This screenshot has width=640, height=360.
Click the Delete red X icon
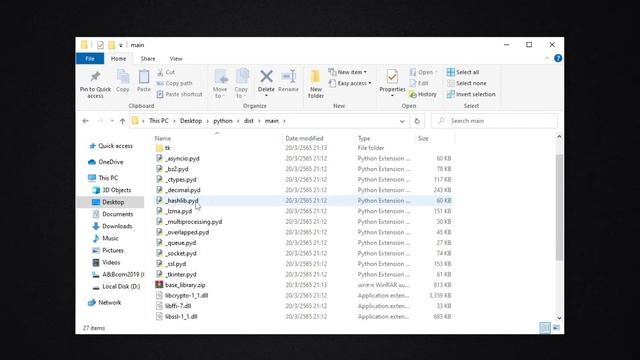266,76
